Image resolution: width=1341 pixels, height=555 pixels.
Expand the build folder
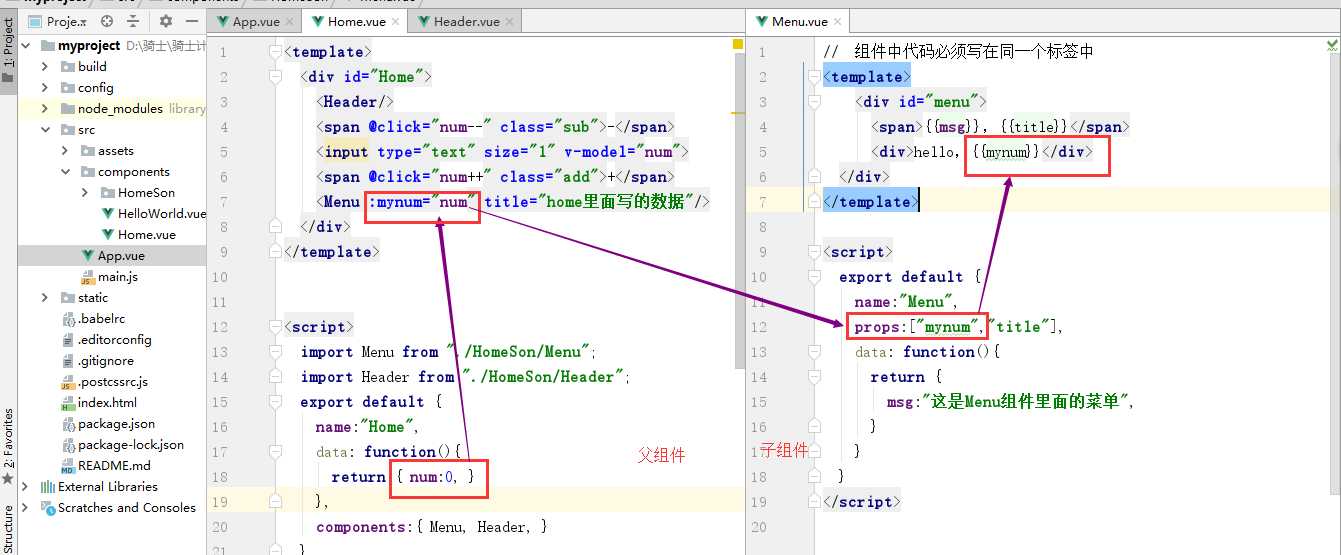[x=45, y=67]
